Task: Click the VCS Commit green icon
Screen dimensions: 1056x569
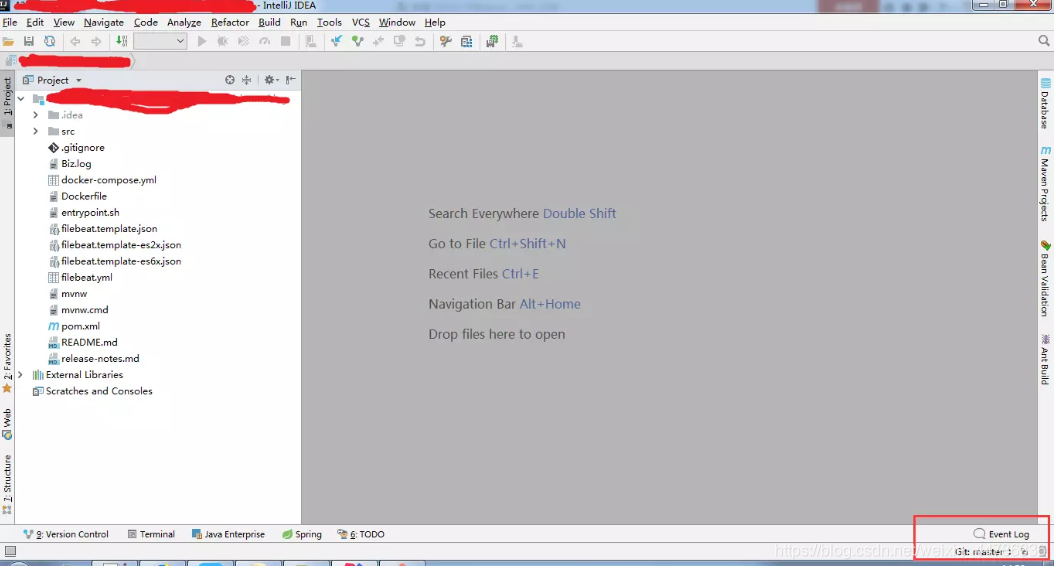Action: tap(358, 42)
